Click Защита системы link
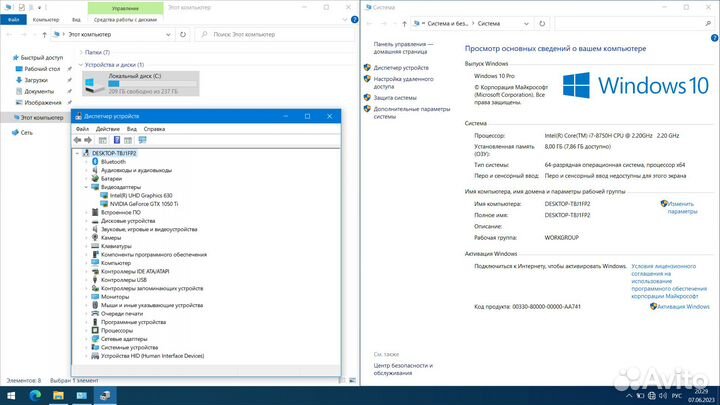 [395, 98]
